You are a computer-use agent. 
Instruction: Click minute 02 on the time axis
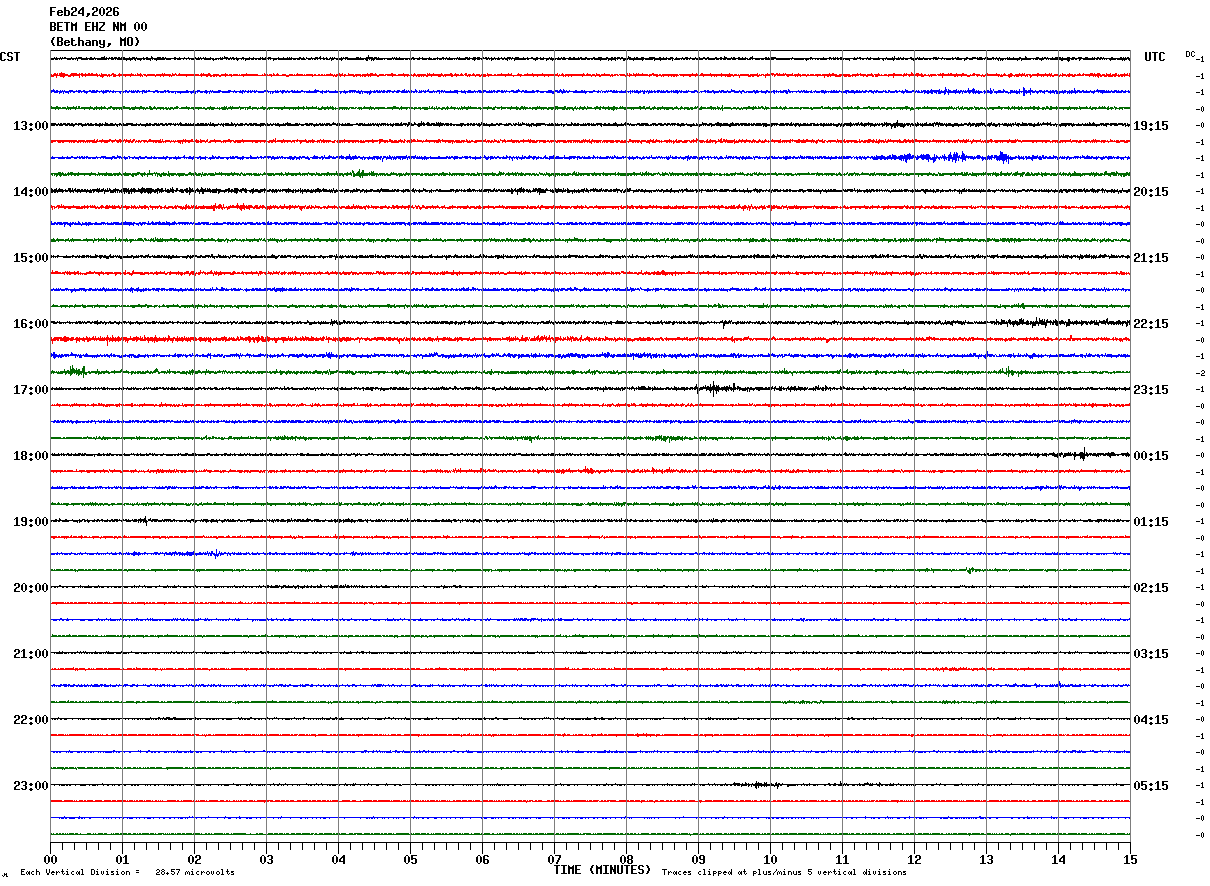[194, 860]
